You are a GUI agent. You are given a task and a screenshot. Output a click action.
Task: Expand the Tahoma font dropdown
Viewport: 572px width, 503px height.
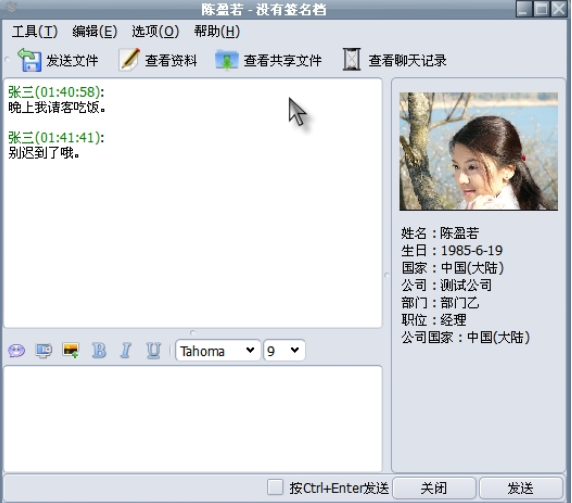218,351
